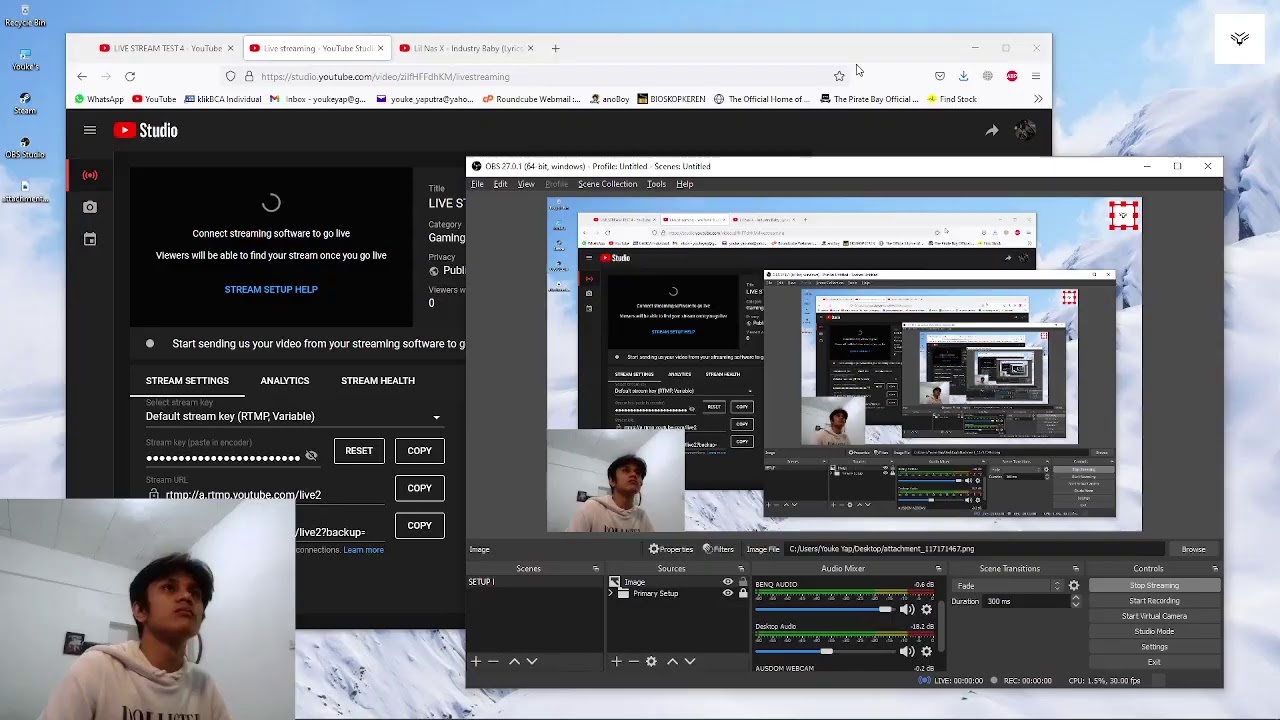1280x720 pixels.
Task: Open Desktop Audio settings gear
Action: 926,652
